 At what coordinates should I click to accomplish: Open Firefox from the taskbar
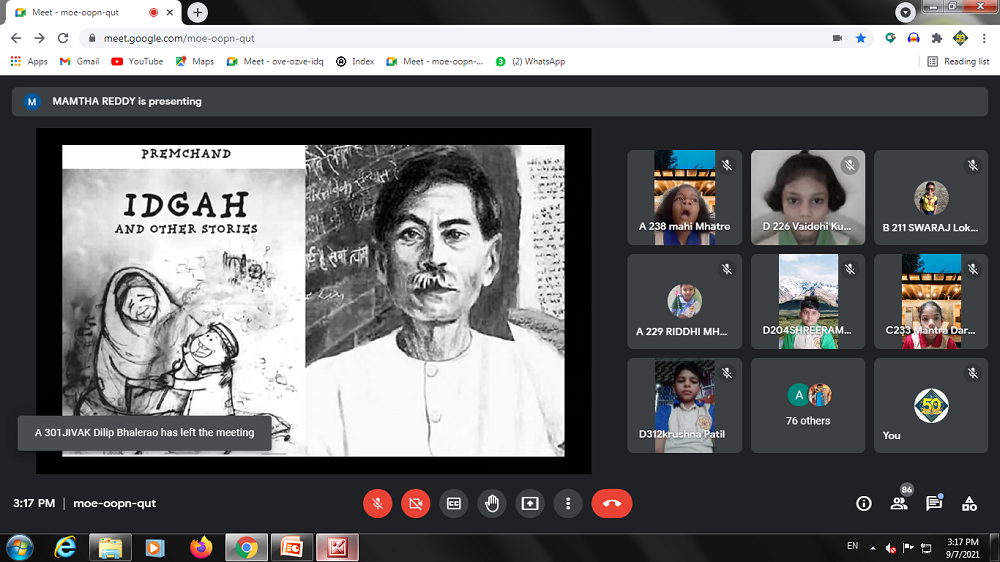point(201,548)
